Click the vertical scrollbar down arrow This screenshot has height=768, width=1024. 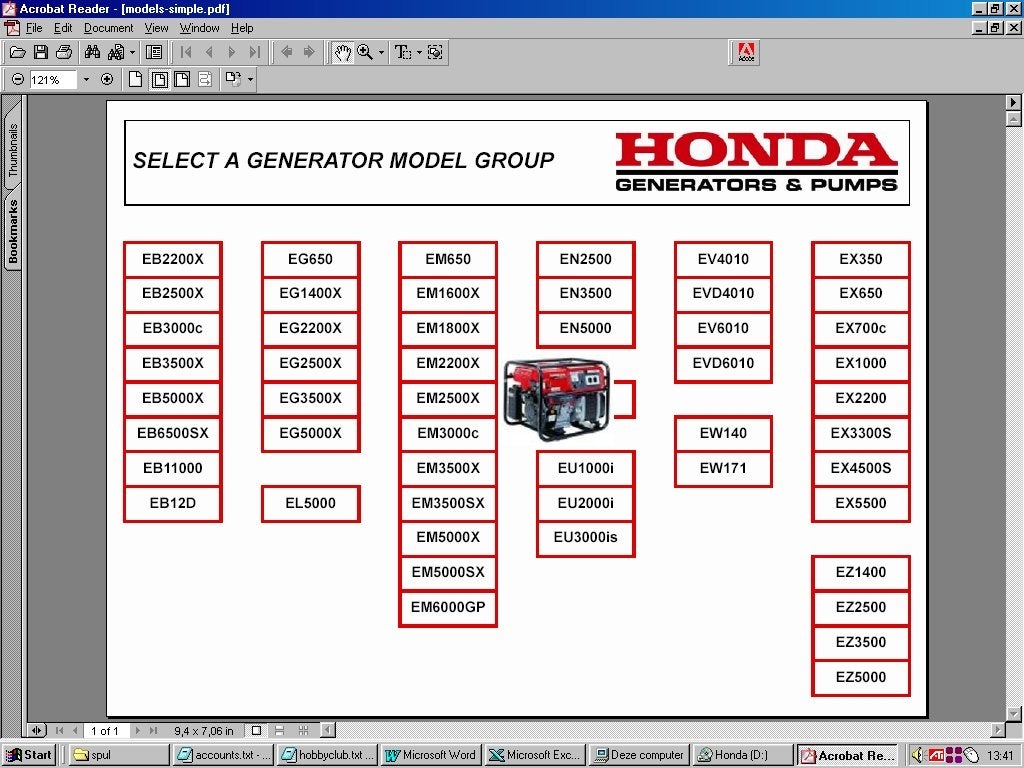[x=1014, y=713]
